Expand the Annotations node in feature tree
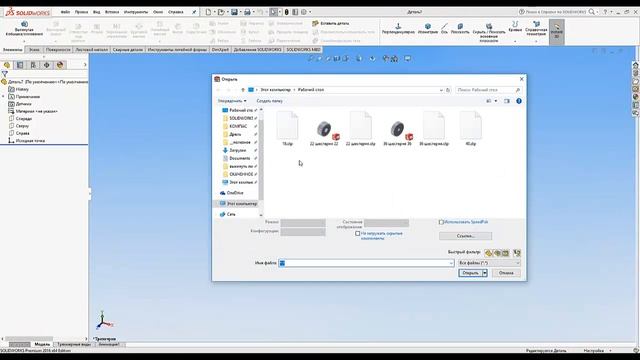This screenshot has width=640, height=360. tap(4, 97)
